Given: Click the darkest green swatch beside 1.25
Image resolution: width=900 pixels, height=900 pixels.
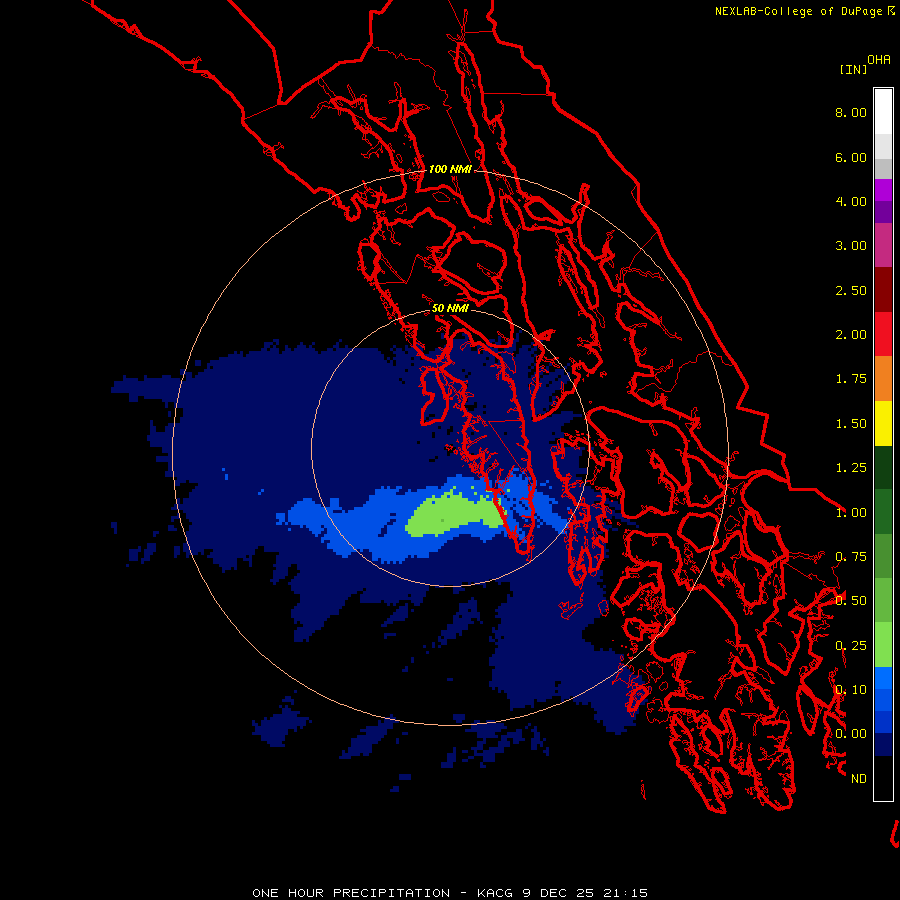Looking at the screenshot, I should (x=883, y=468).
